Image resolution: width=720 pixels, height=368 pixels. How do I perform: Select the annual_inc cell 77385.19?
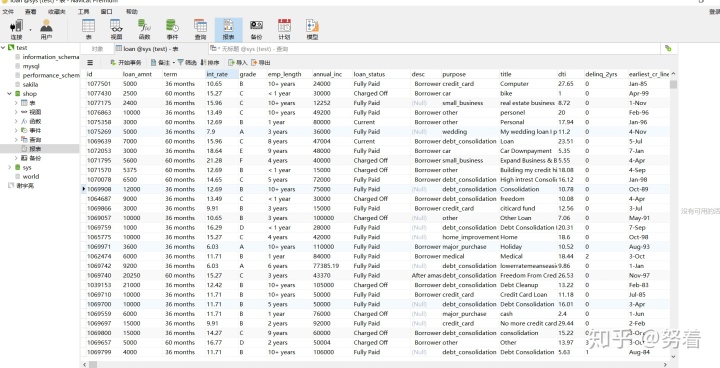[332, 266]
